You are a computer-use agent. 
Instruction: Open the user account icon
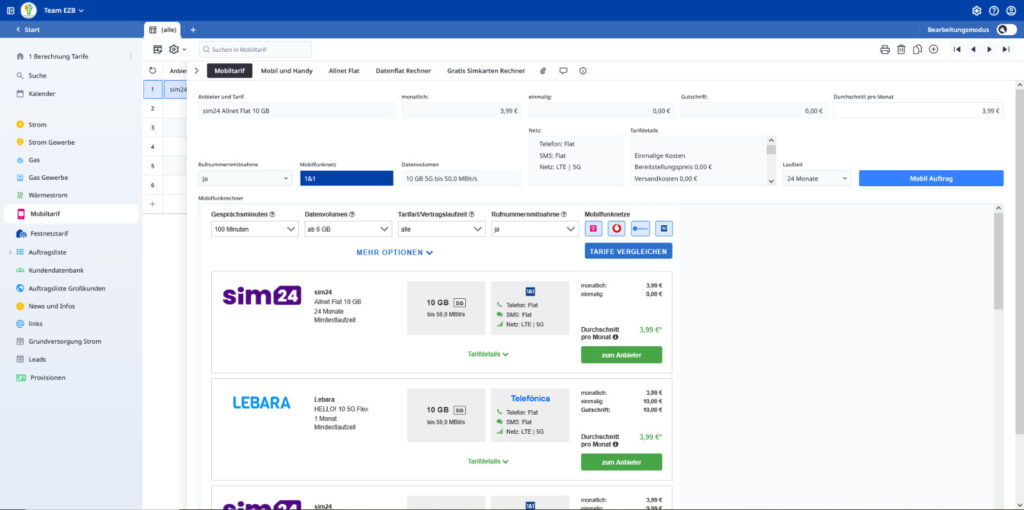click(x=1011, y=10)
